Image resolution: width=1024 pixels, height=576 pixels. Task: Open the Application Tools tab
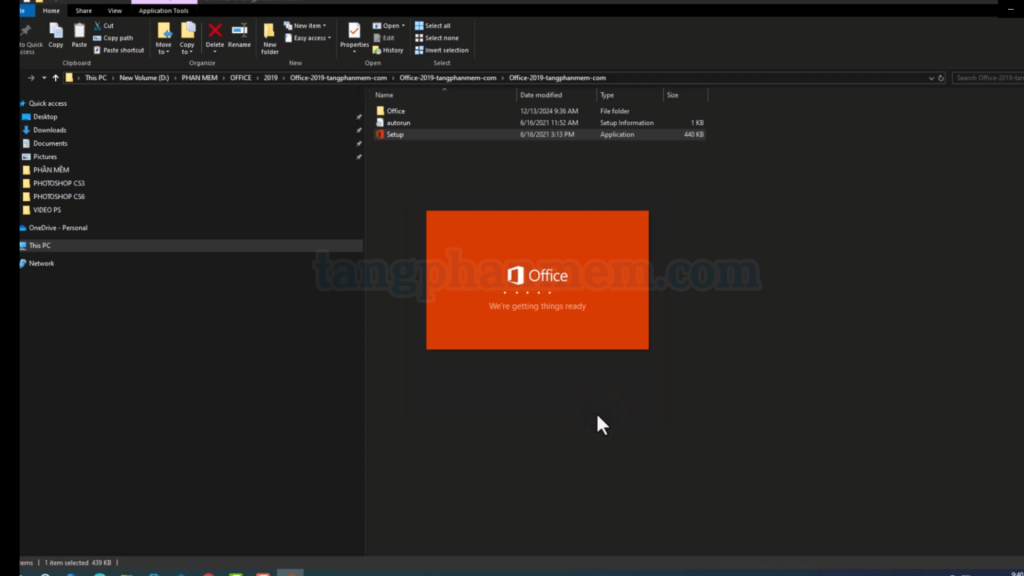point(163,10)
